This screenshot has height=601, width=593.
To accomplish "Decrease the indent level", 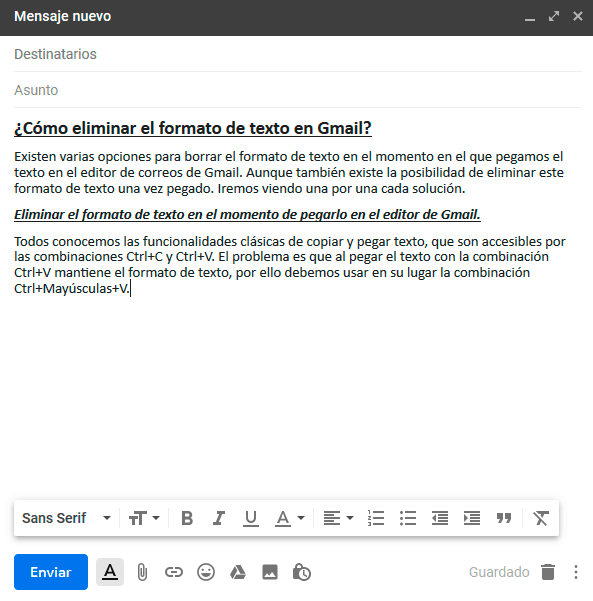I will click(x=440, y=518).
